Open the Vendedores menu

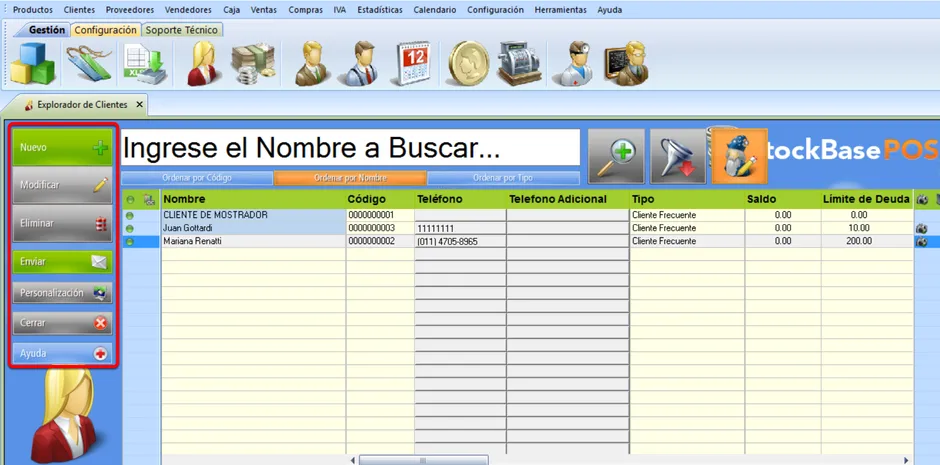pyautogui.click(x=188, y=10)
